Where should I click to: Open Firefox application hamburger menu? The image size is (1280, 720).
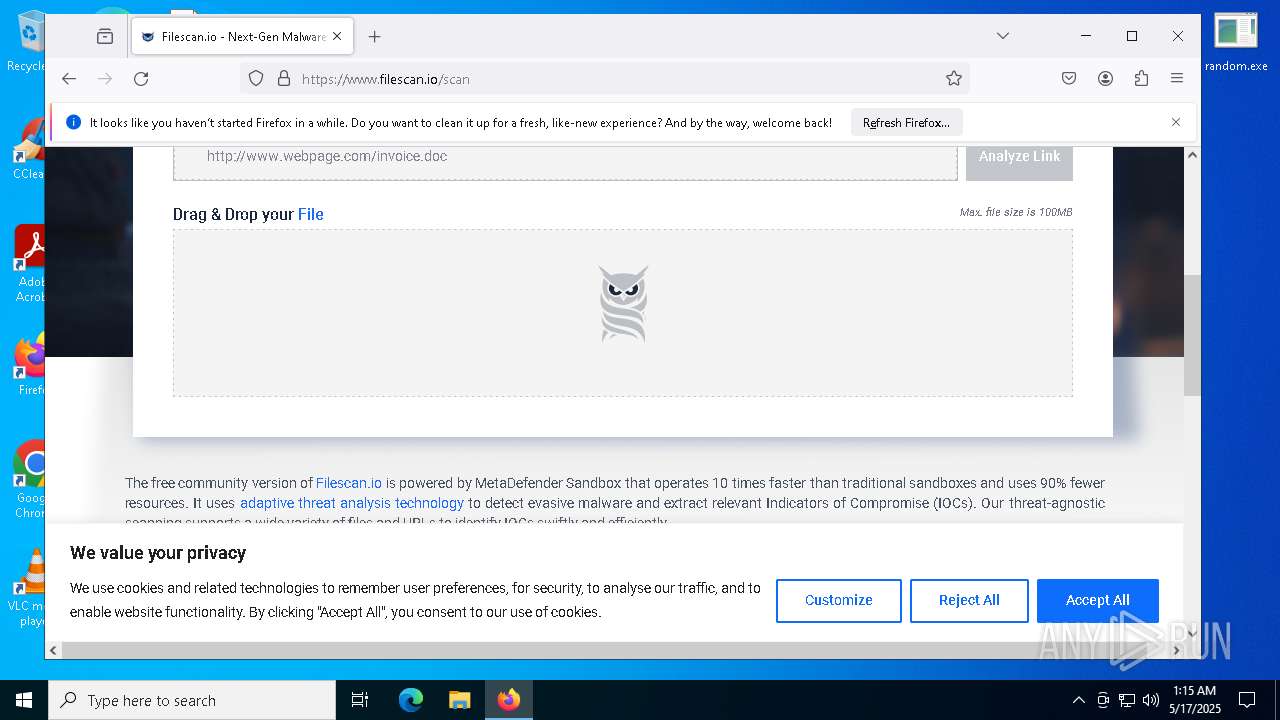pos(1177,78)
